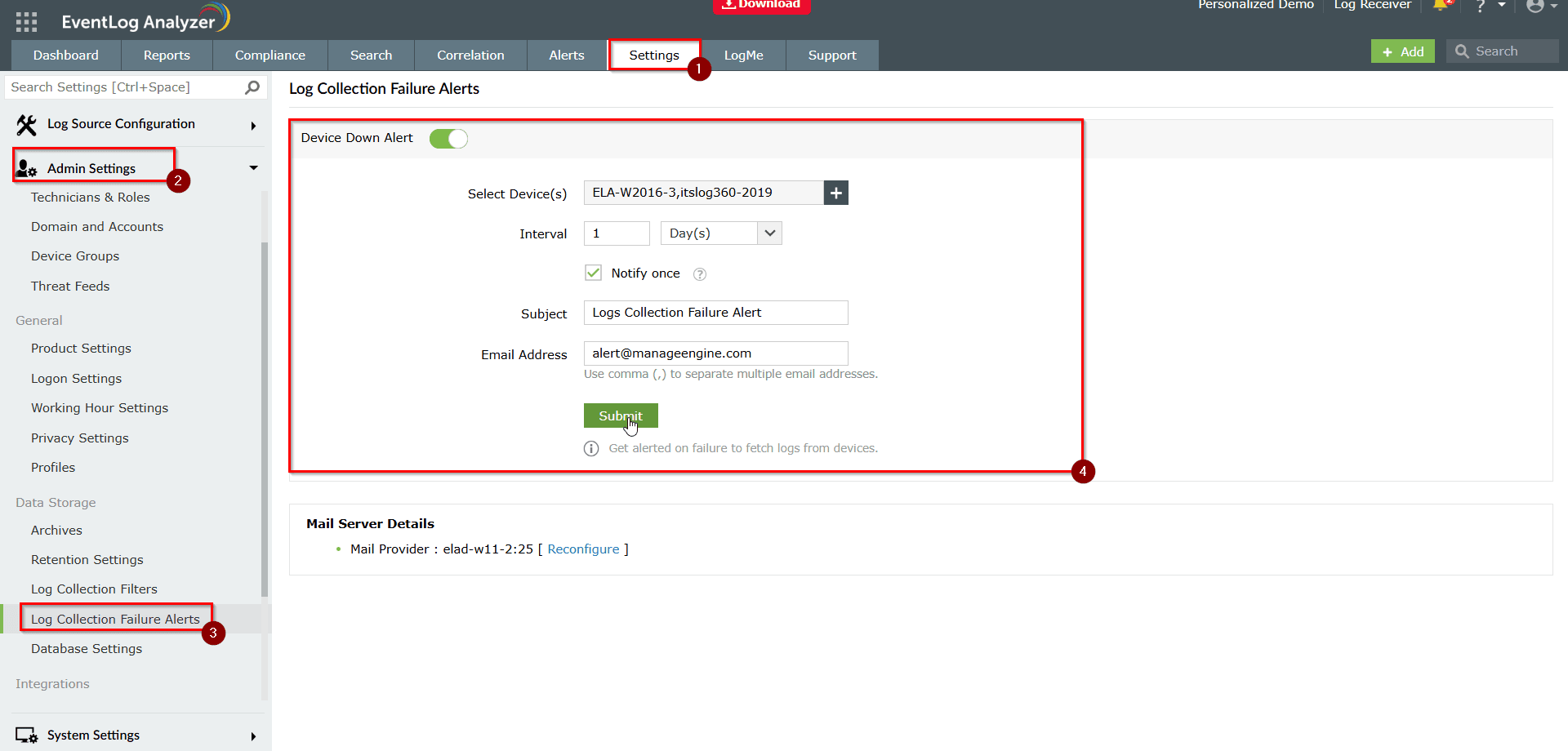Click the EventLog Analyzer logo

[x=145, y=20]
